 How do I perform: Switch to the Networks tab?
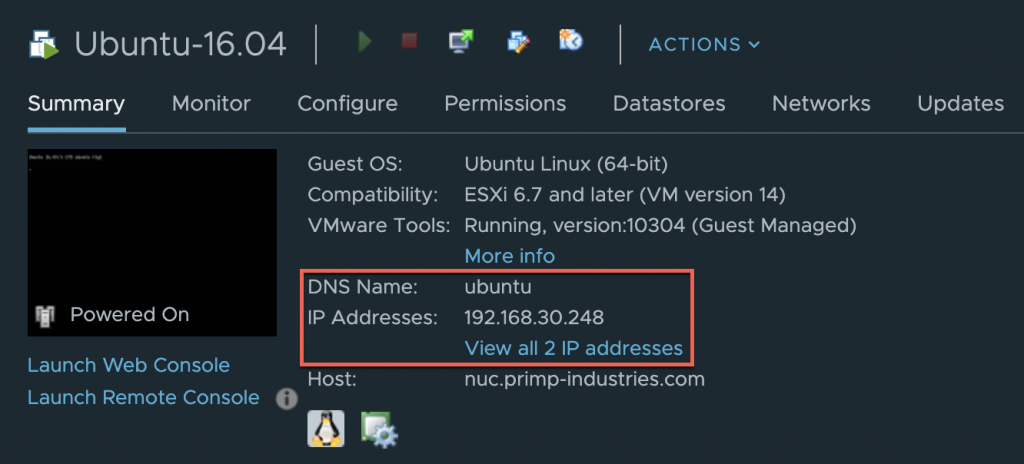pos(821,104)
